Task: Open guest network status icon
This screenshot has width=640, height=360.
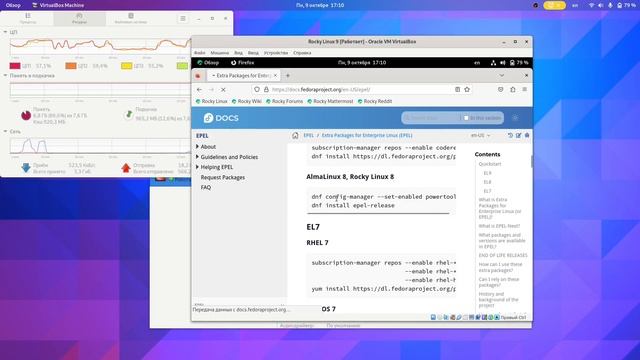Action: click(x=493, y=63)
